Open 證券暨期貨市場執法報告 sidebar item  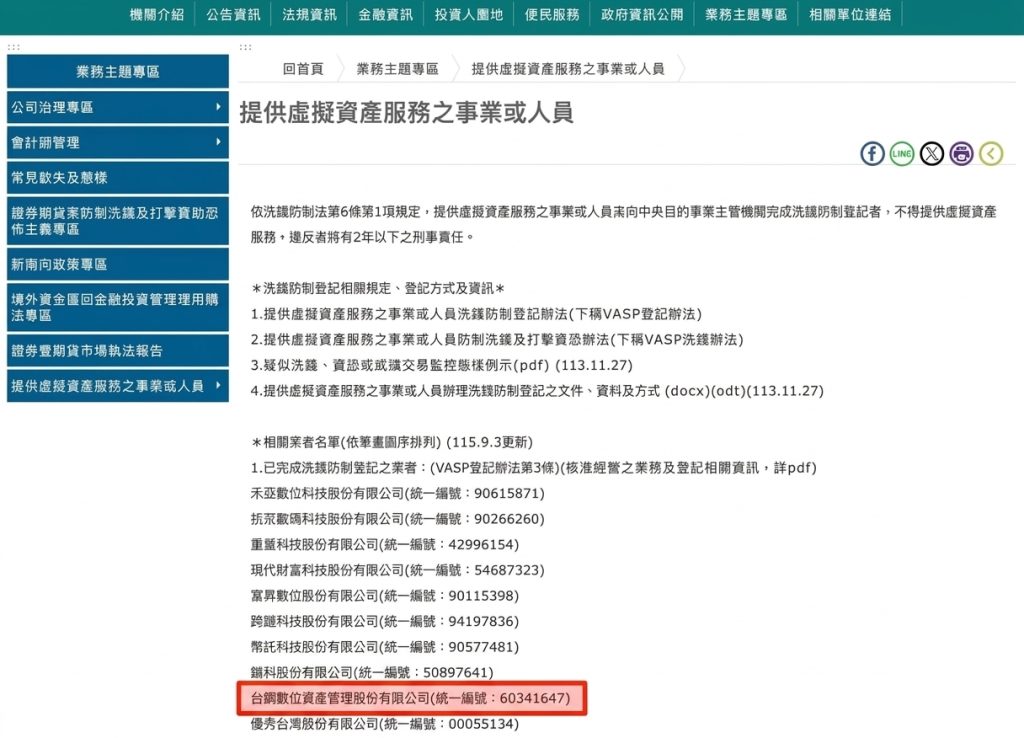(118, 351)
